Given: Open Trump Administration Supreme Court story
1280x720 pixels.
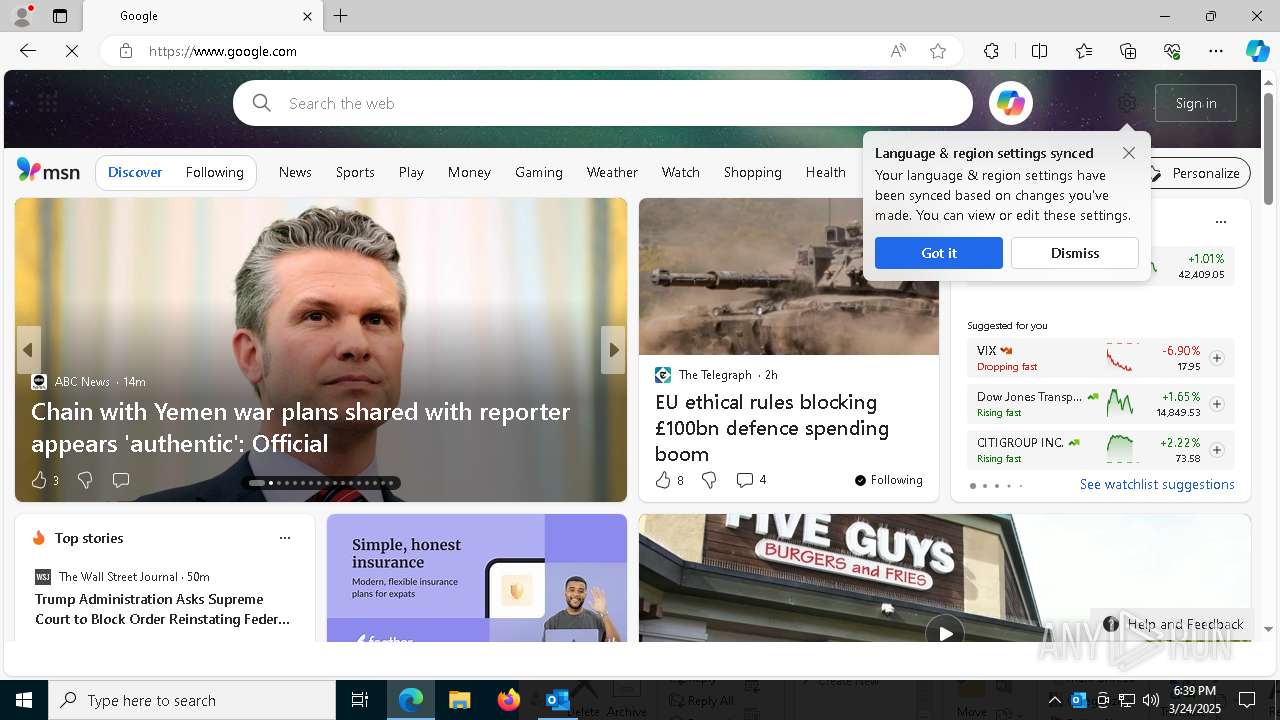Looking at the screenshot, I should coord(163,609).
